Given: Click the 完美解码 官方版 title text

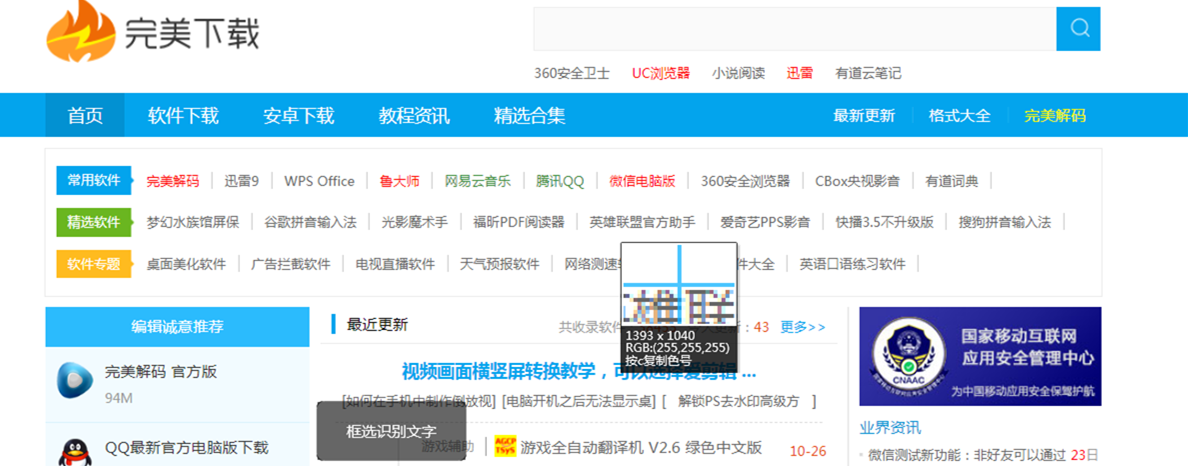Looking at the screenshot, I should 161,372.
